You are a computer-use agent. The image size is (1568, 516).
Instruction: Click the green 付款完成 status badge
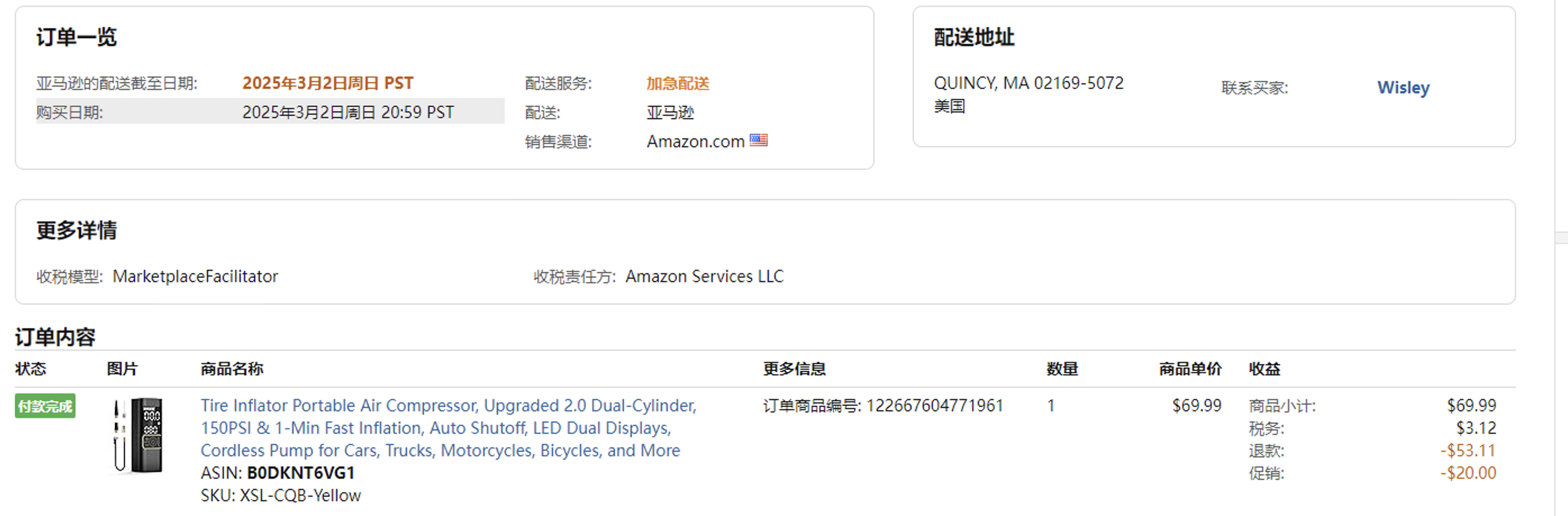[45, 406]
